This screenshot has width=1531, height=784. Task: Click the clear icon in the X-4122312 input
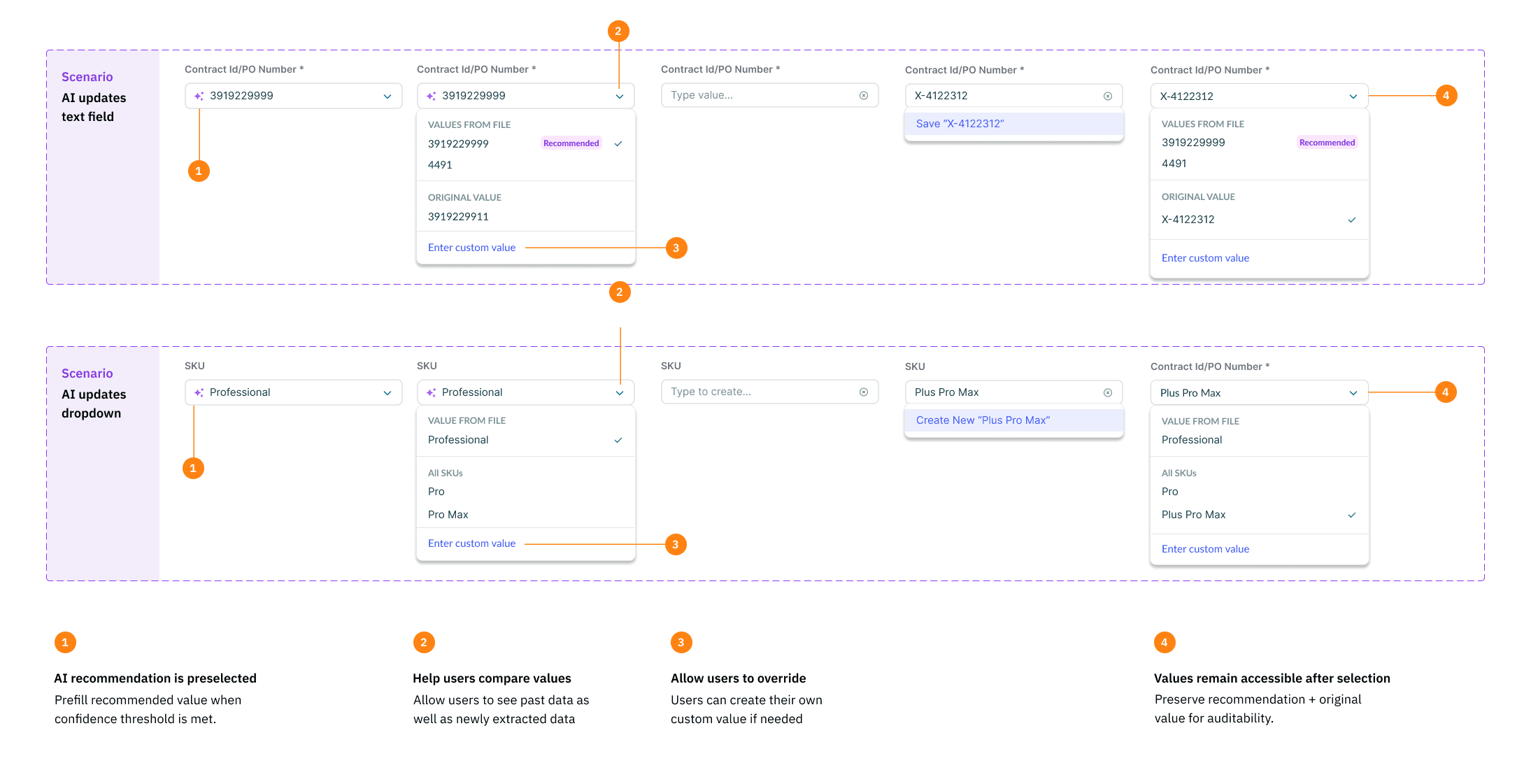click(1108, 96)
